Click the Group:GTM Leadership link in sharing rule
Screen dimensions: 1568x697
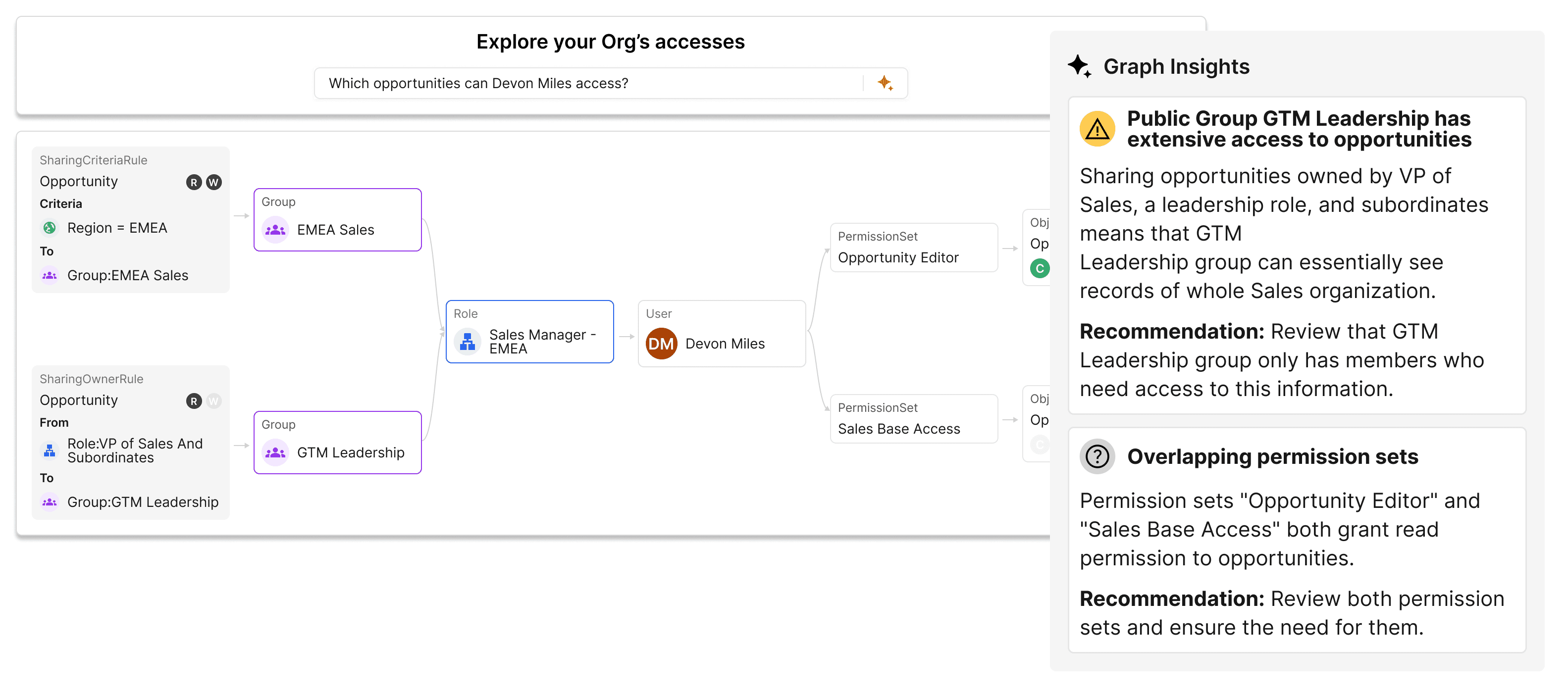pyautogui.click(x=143, y=502)
